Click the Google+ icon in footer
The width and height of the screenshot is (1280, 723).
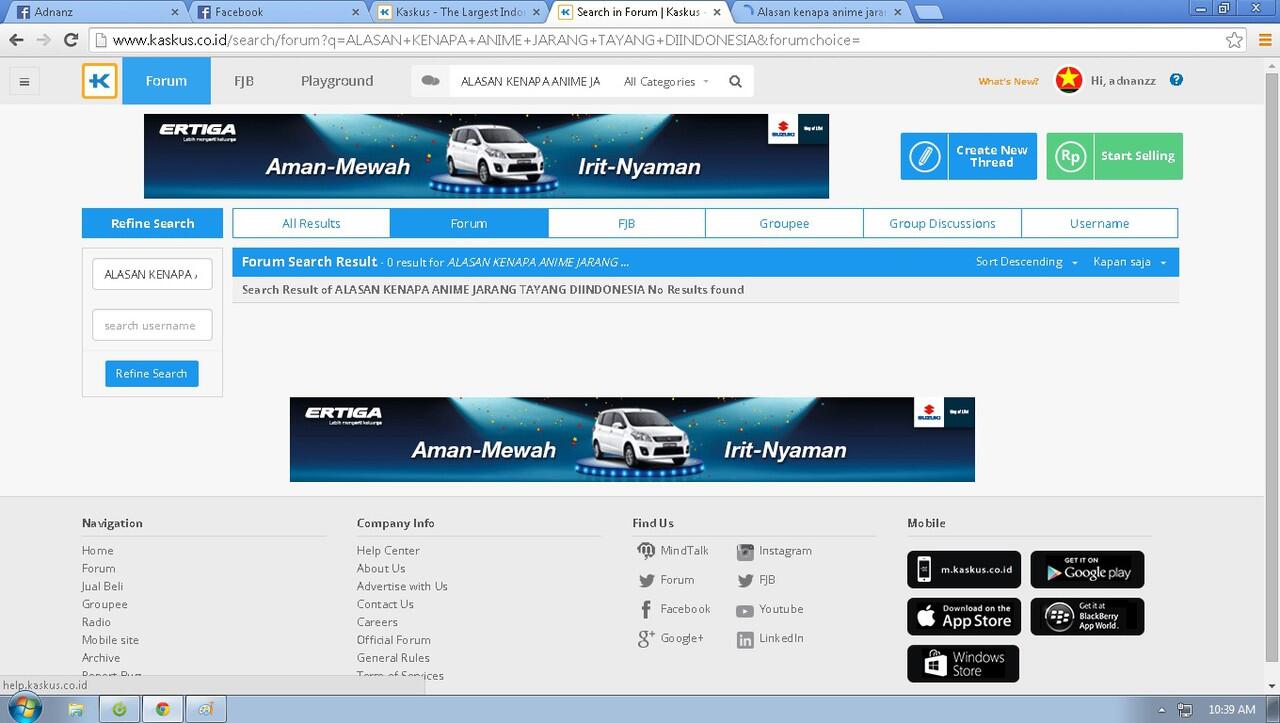tap(646, 638)
